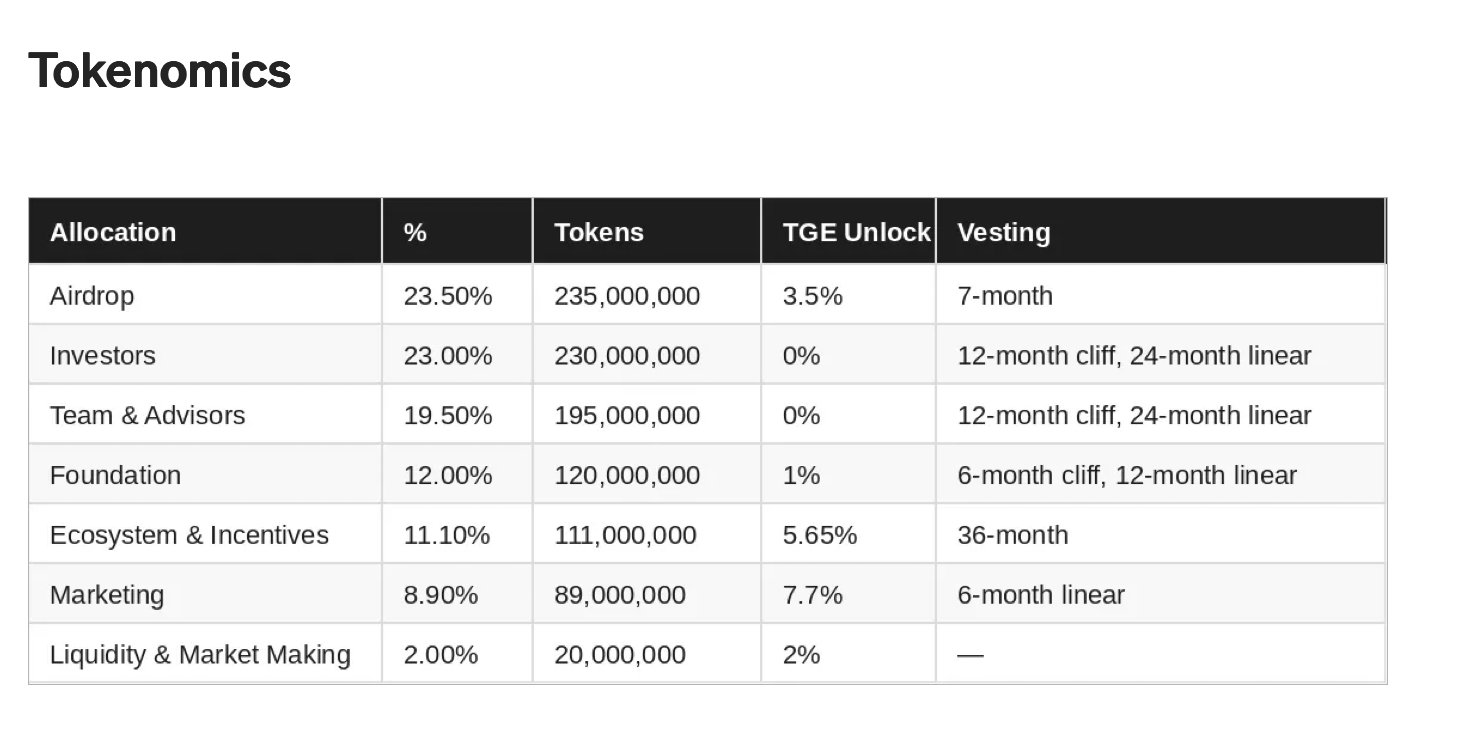Click the 7-month vesting cell
The width and height of the screenshot is (1478, 750).
(x=1005, y=296)
